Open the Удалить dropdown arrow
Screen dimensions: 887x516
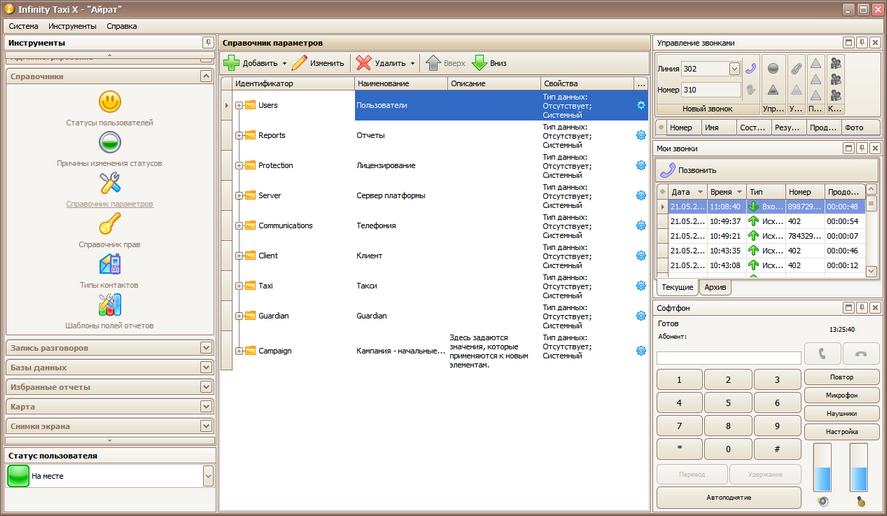click(x=412, y=63)
